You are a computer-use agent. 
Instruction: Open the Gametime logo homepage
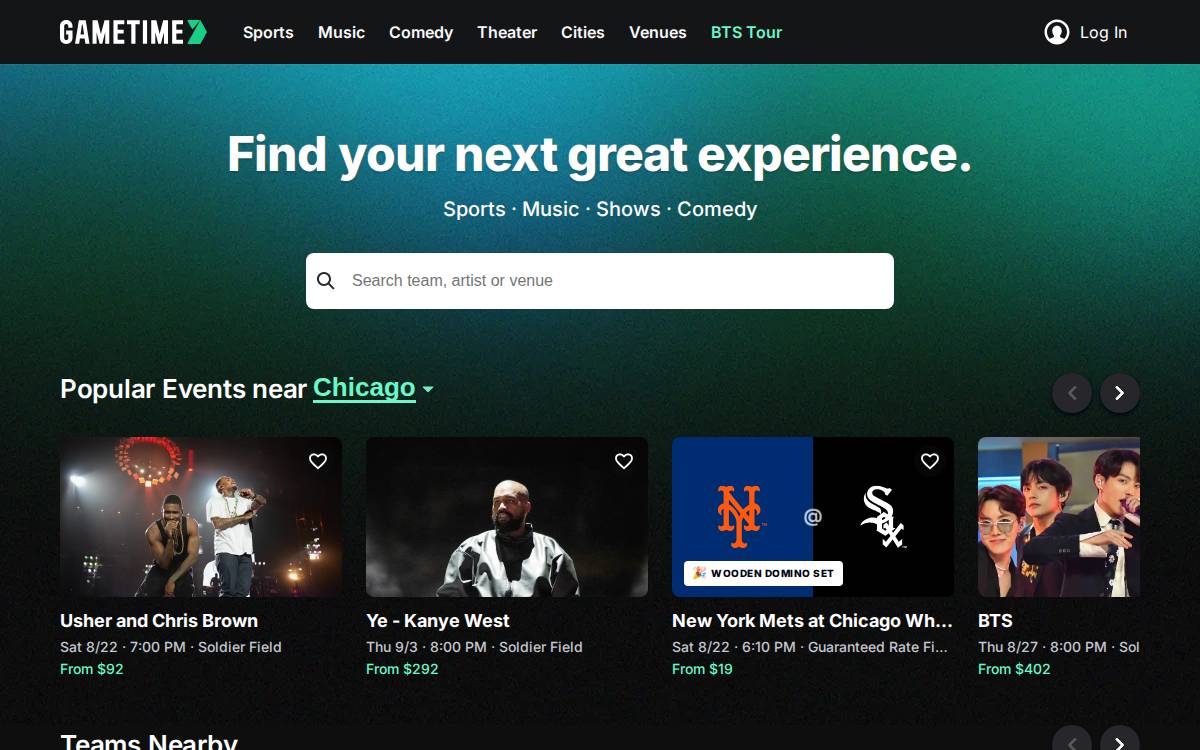click(x=133, y=32)
